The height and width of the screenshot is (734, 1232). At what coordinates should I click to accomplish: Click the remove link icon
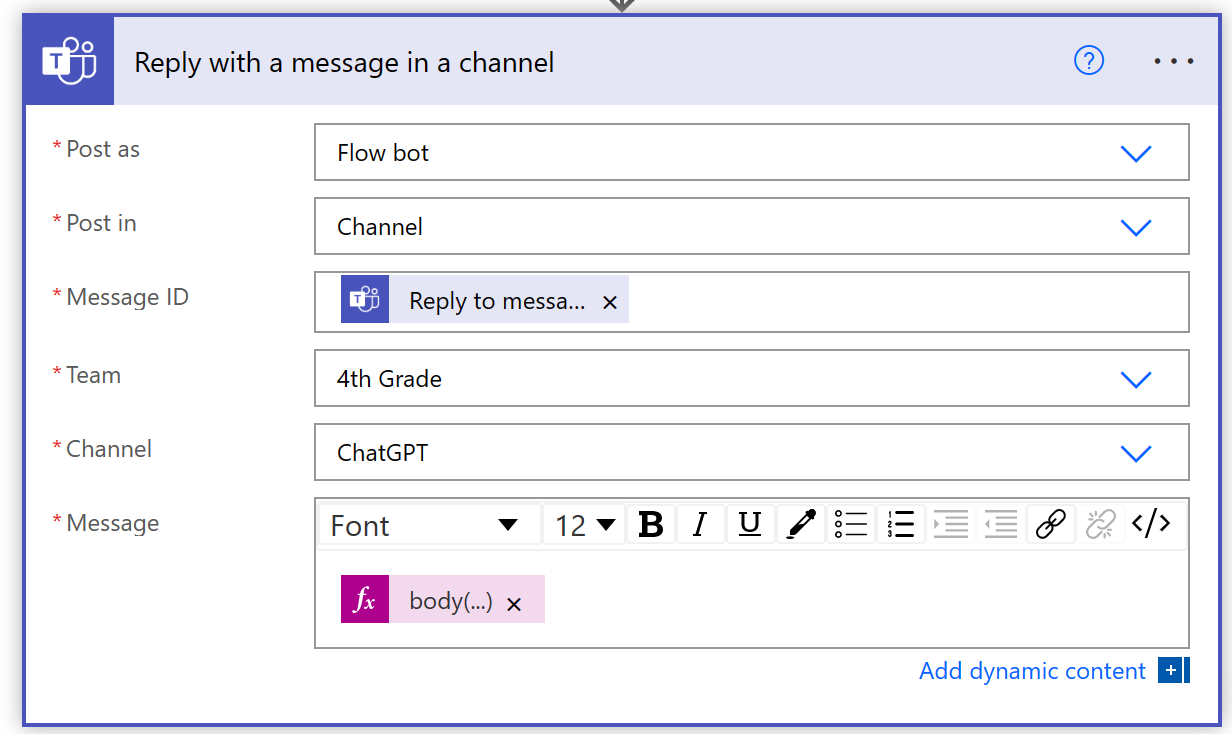1101,525
